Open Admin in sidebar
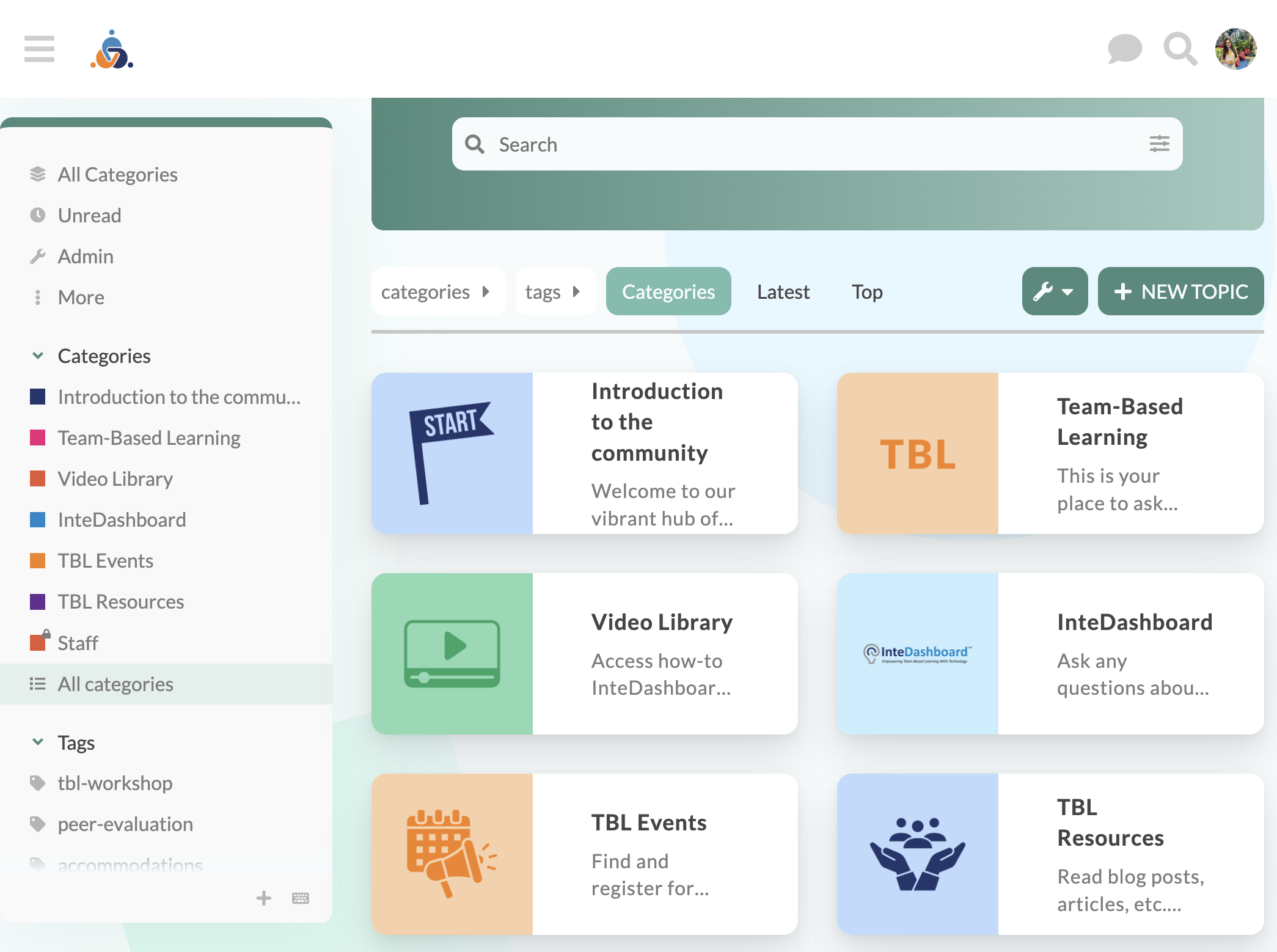Viewport: 1277px width, 952px height. click(86, 257)
